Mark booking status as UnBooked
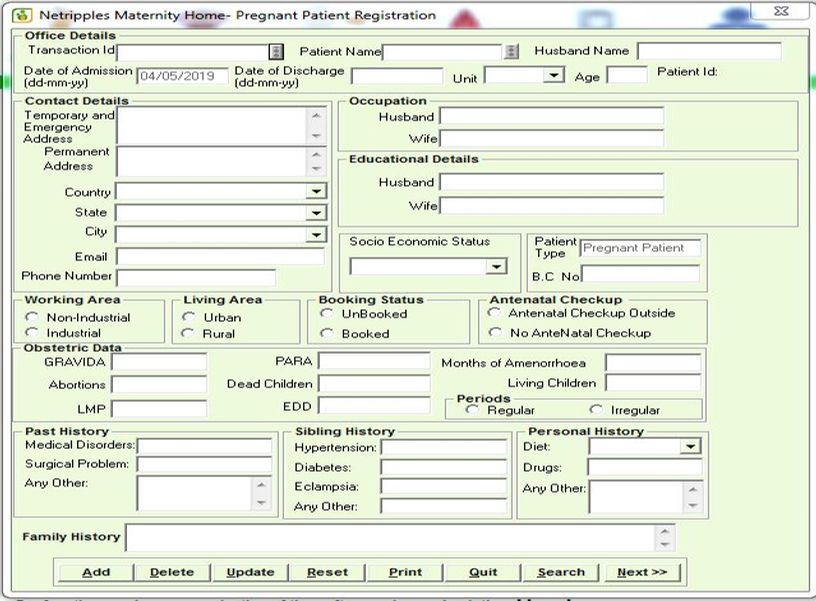This screenshot has width=816, height=601. pos(326,313)
